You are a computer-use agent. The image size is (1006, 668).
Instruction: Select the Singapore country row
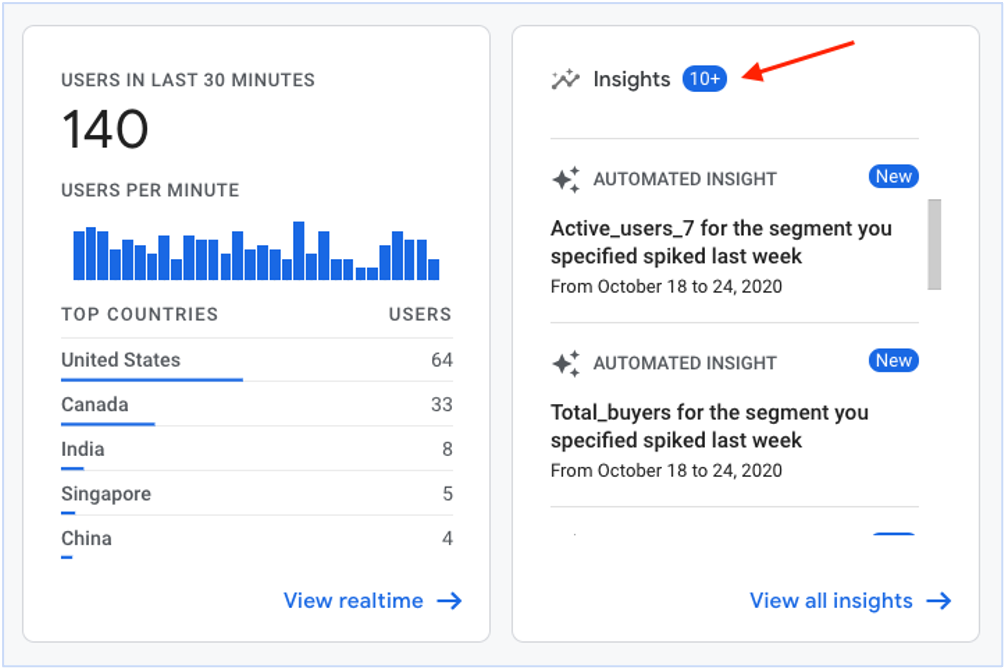pos(256,494)
